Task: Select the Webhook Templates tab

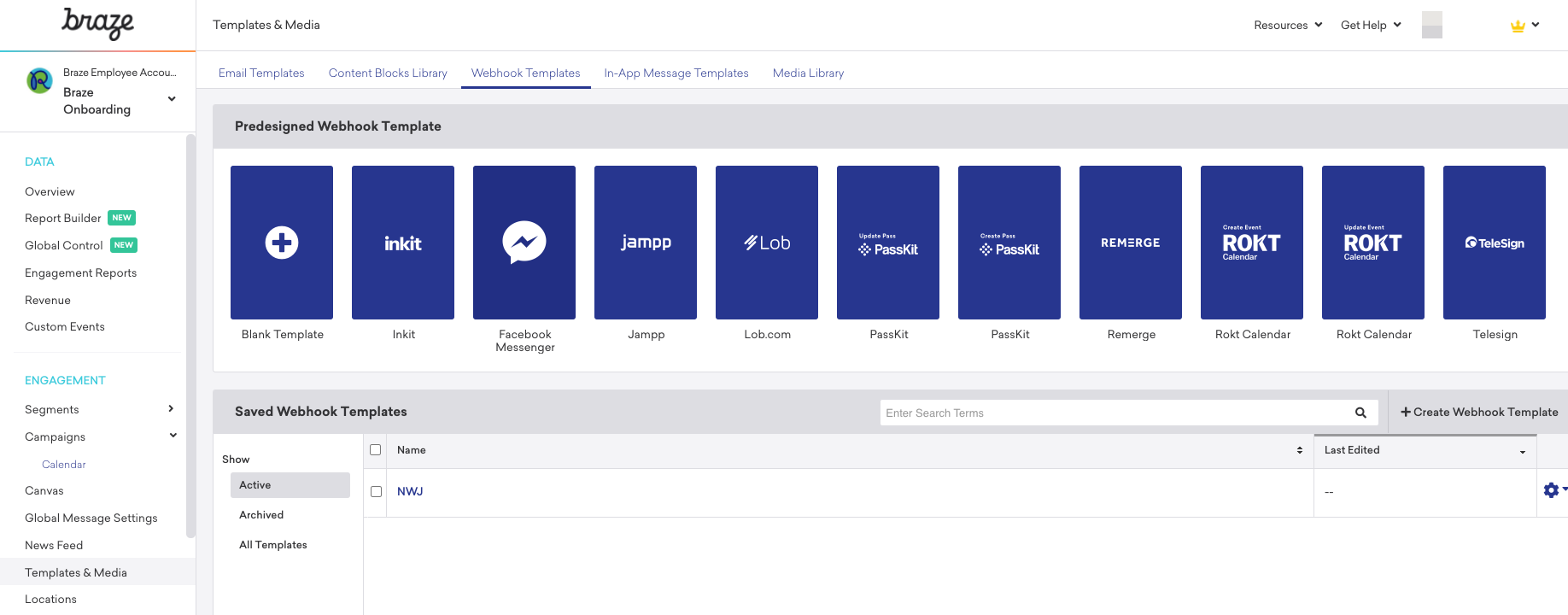Action: [x=525, y=73]
